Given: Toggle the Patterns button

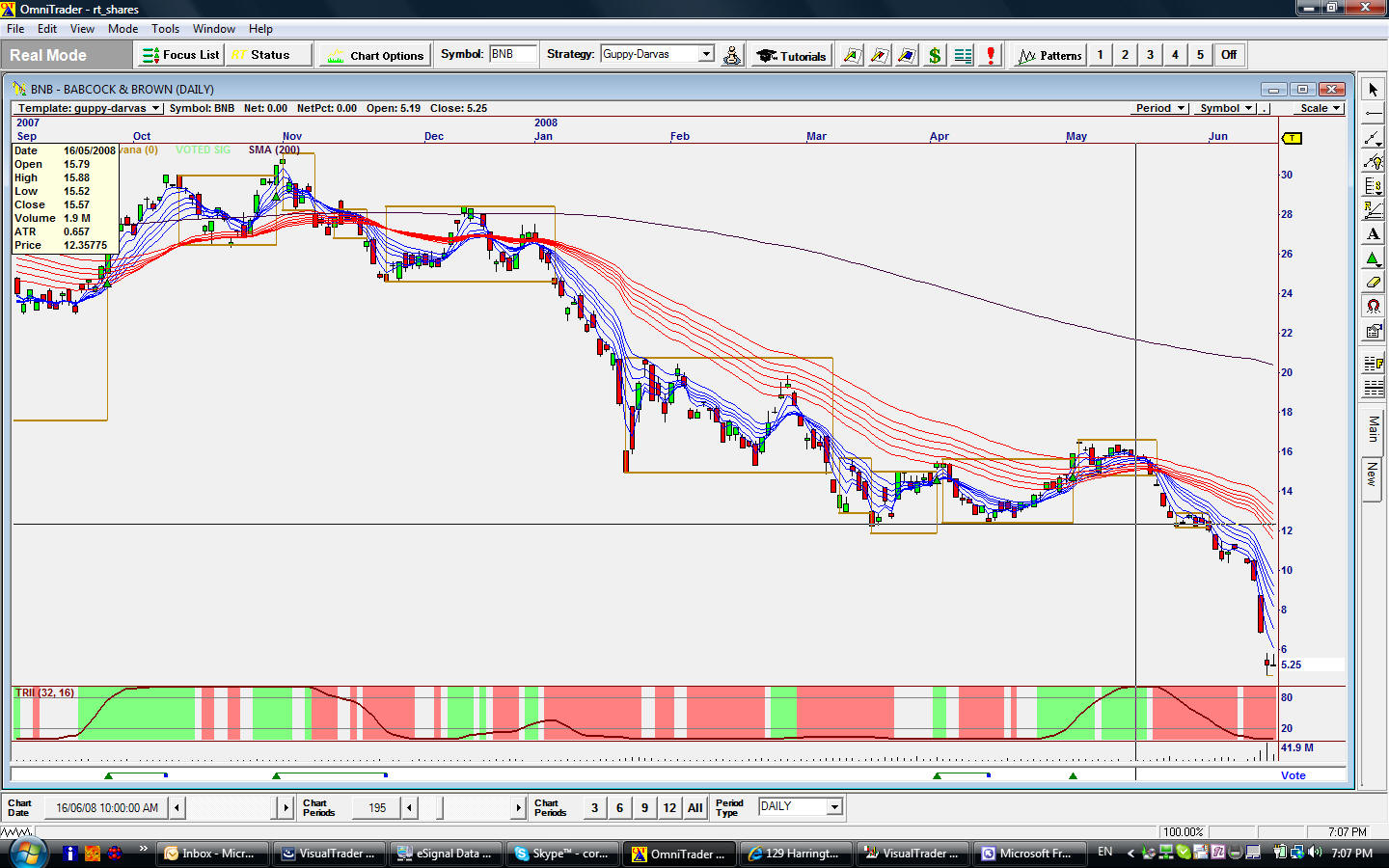Looking at the screenshot, I should [x=1050, y=55].
